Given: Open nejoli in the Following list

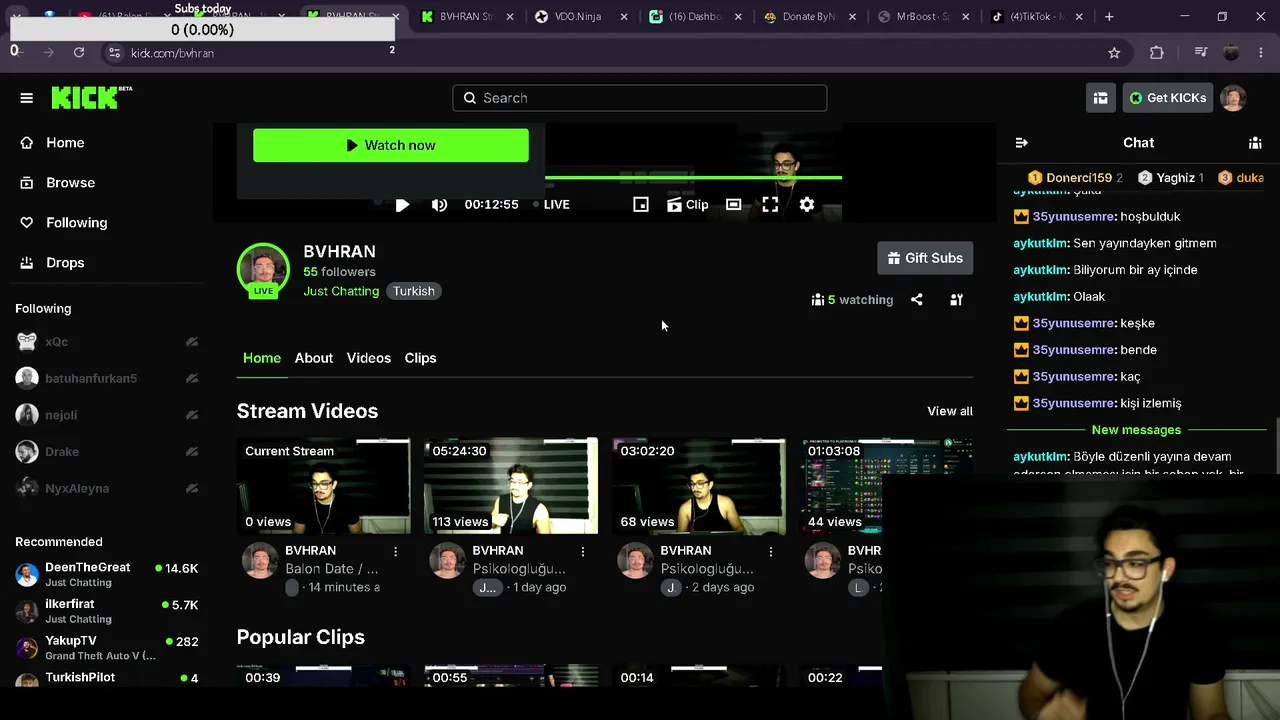Looking at the screenshot, I should 107,415.
